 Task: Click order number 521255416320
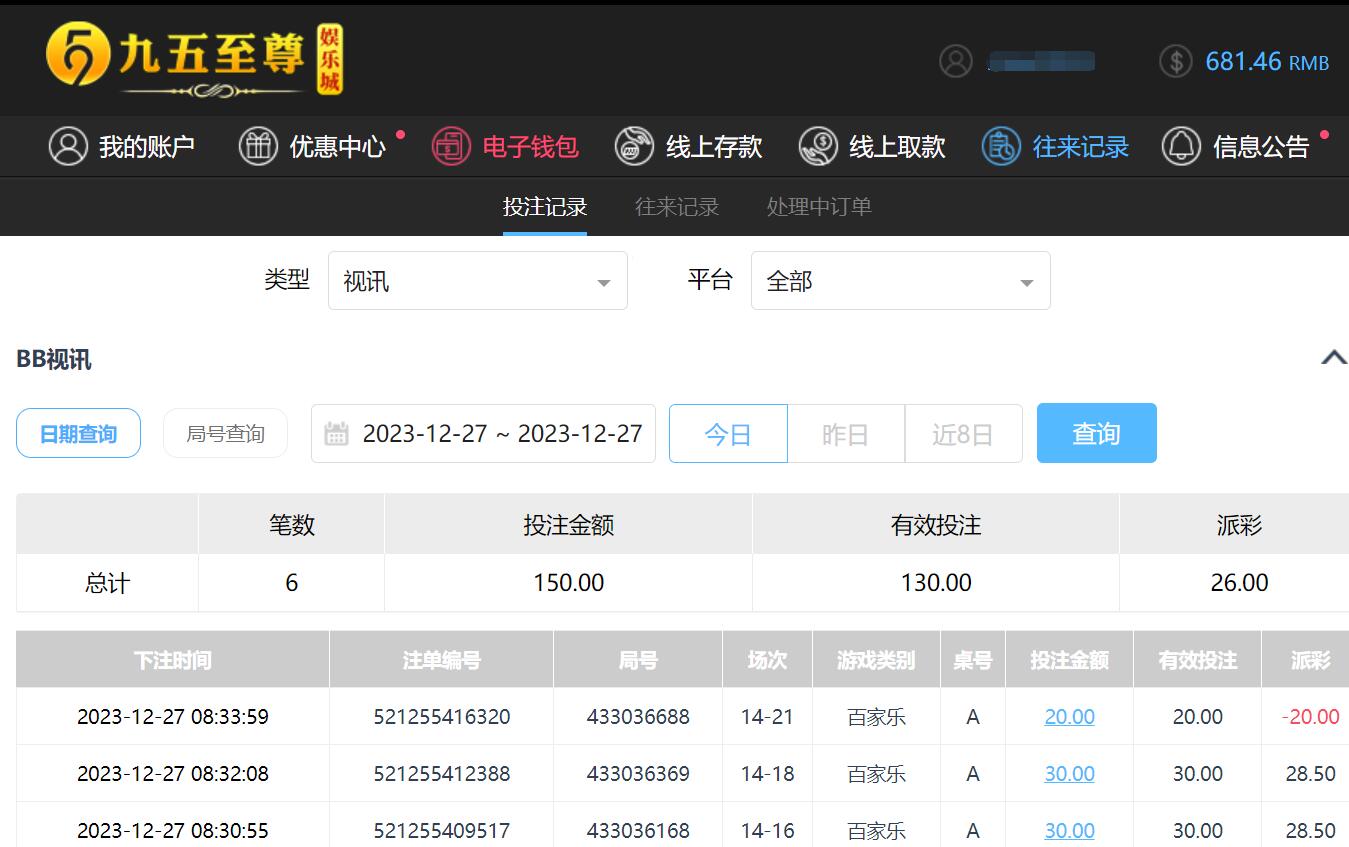point(442,717)
